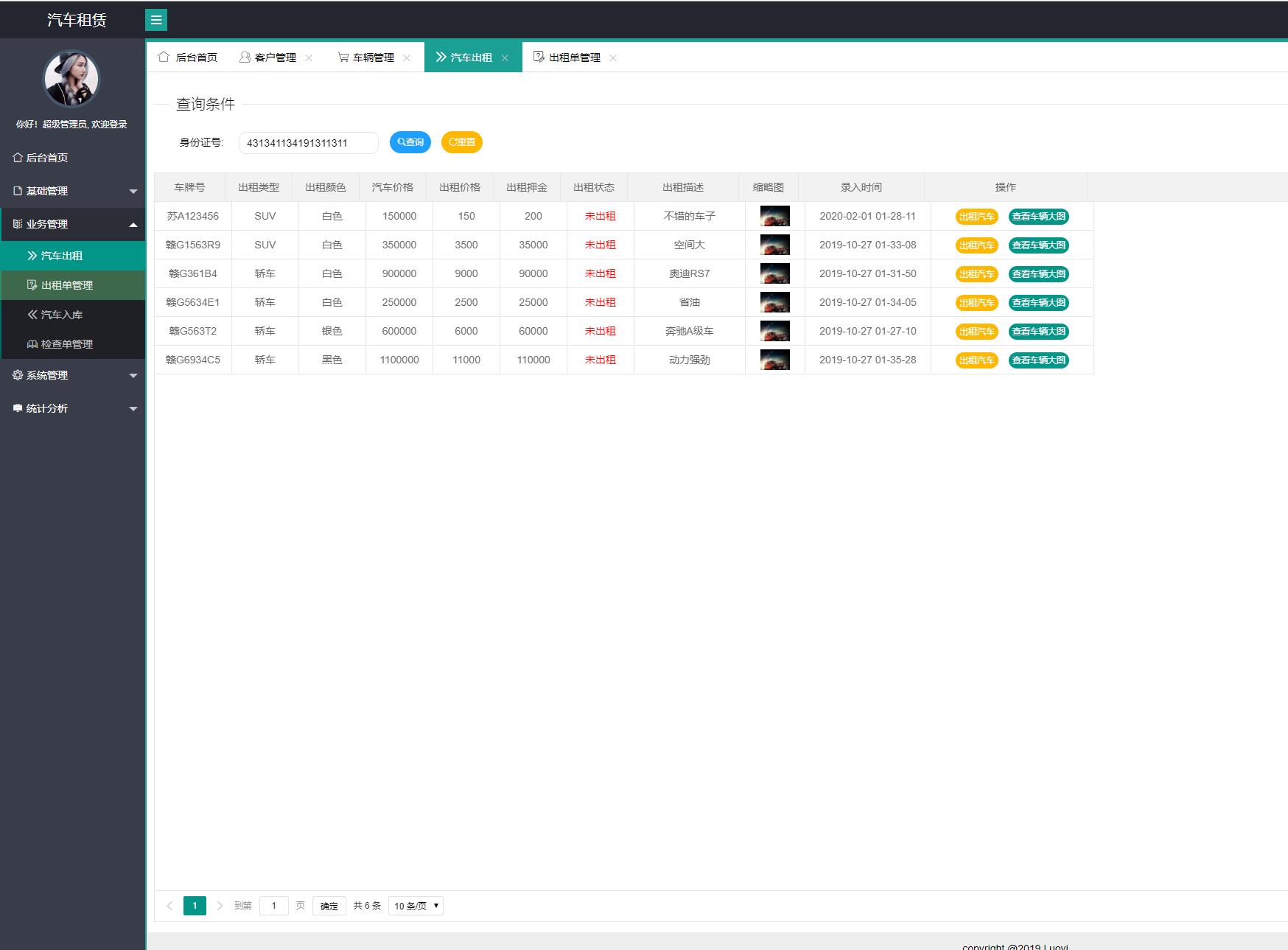Go to previous page arrow in pagination
Image resolution: width=1288 pixels, height=950 pixels.
(x=169, y=906)
